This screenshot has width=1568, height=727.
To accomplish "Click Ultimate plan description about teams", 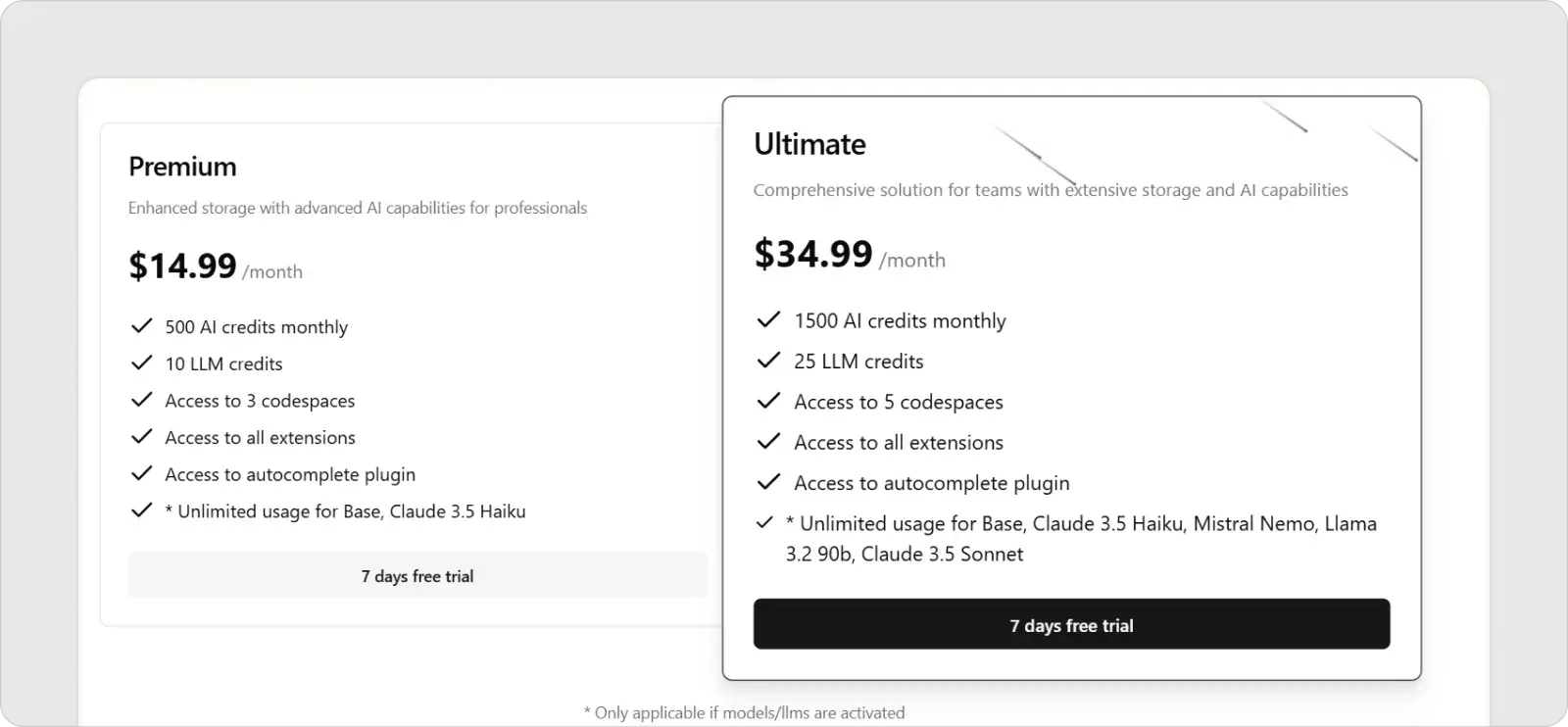I will [x=1051, y=190].
